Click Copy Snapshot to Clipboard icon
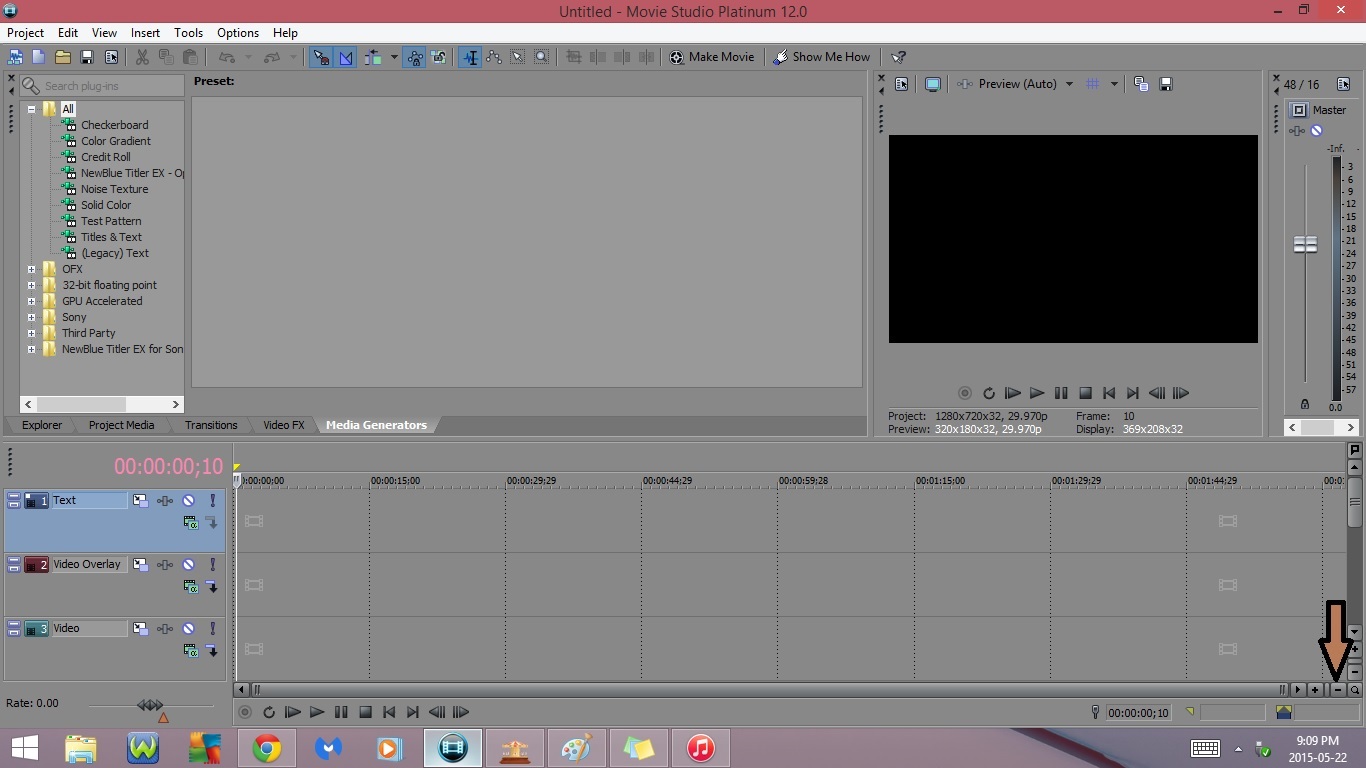Screen dimensions: 1366x768 1141,84
